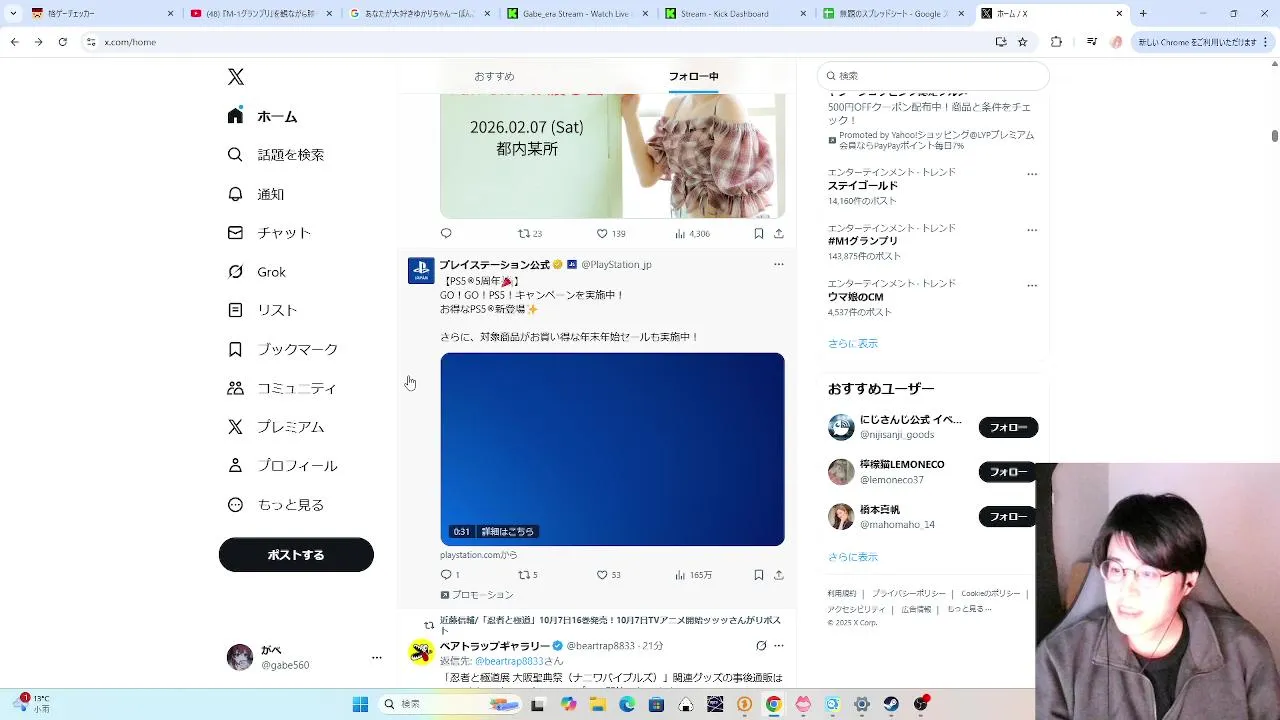This screenshot has width=1280, height=720.
Task: Reply to the PlayStation post
Action: pos(449,575)
